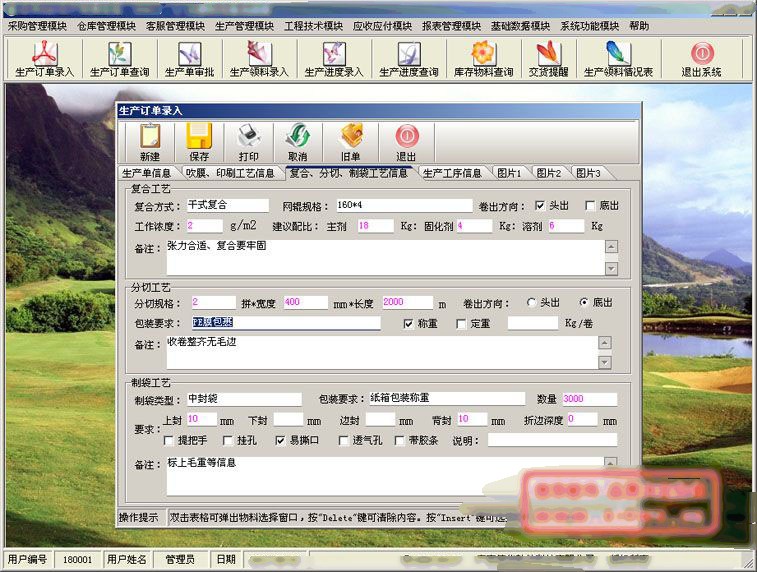This screenshot has width=757, height=572.
Task: Click 说明 input field in 制袋工艺
Action: point(552,440)
